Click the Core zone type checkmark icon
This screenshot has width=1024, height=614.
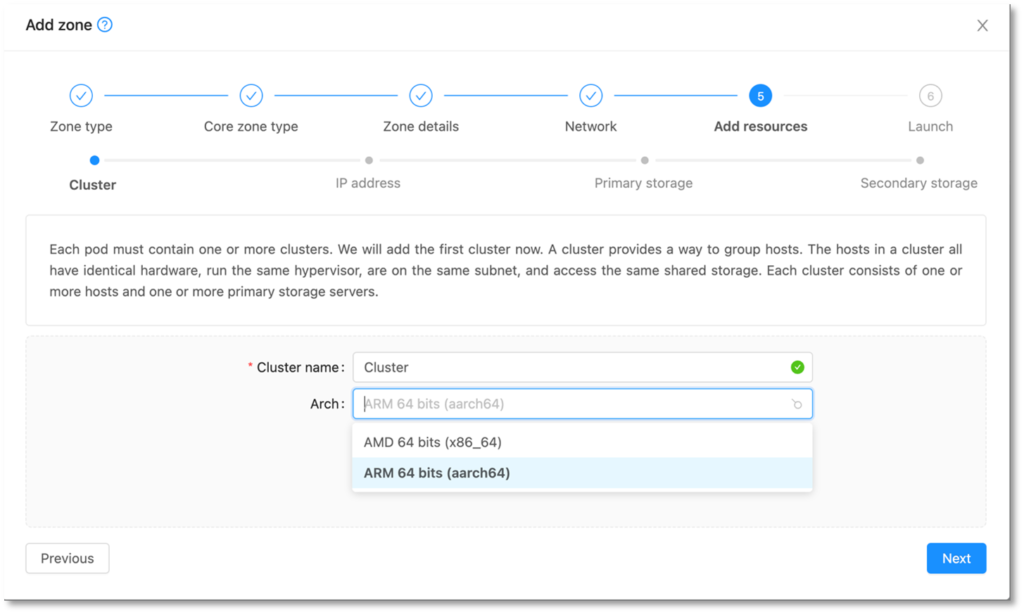251,95
